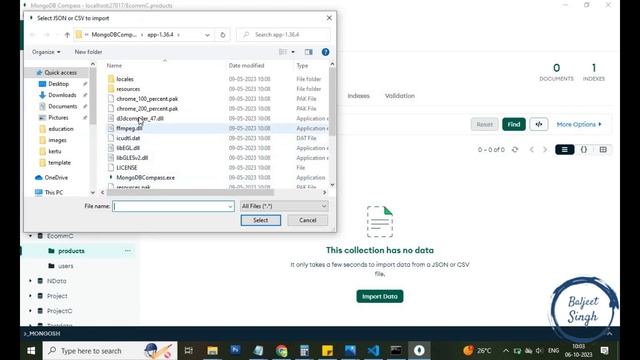640x360 pixels.
Task: Click the green Find button
Action: pos(513,124)
